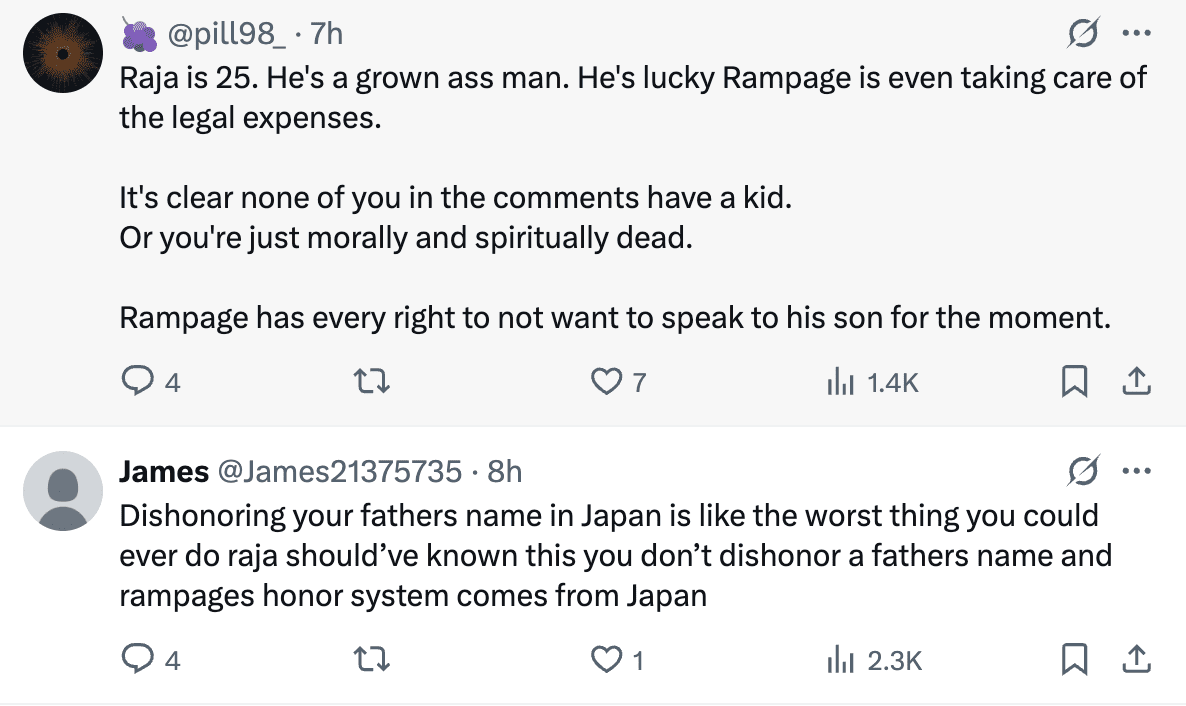Open more options for James's tweet
This screenshot has height=706, width=1186.
pos(1135,470)
